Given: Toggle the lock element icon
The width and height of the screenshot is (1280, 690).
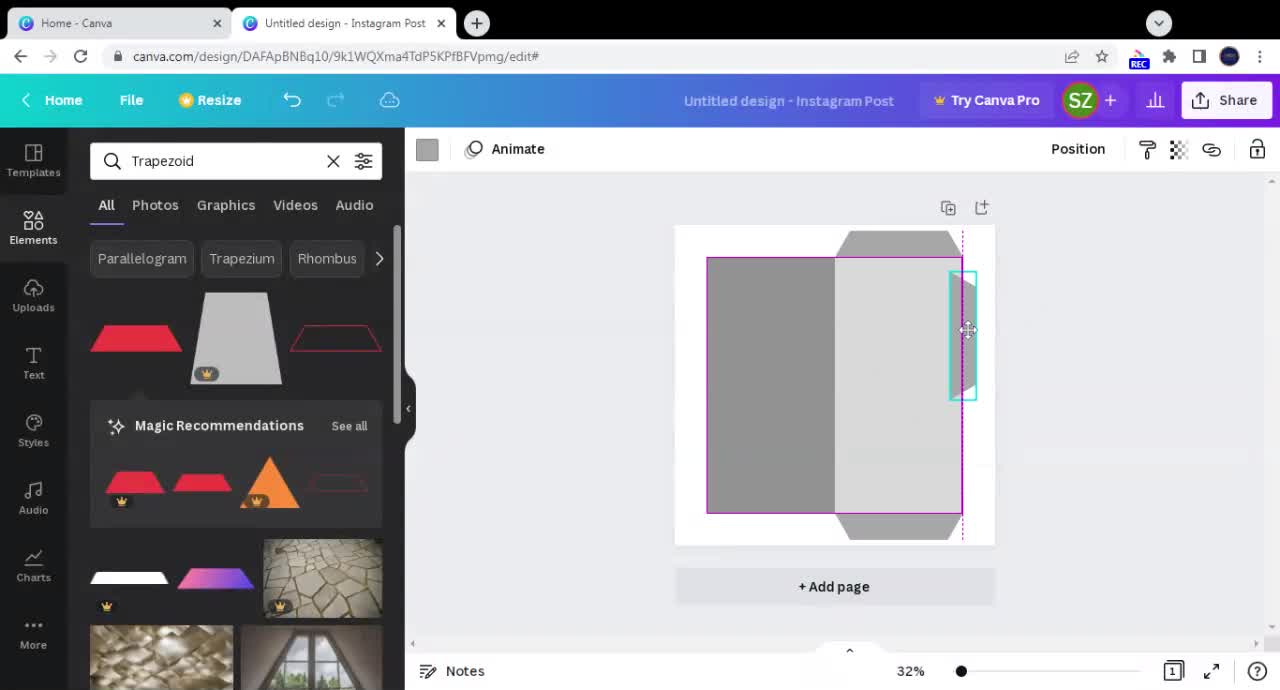Looking at the screenshot, I should [x=1257, y=149].
